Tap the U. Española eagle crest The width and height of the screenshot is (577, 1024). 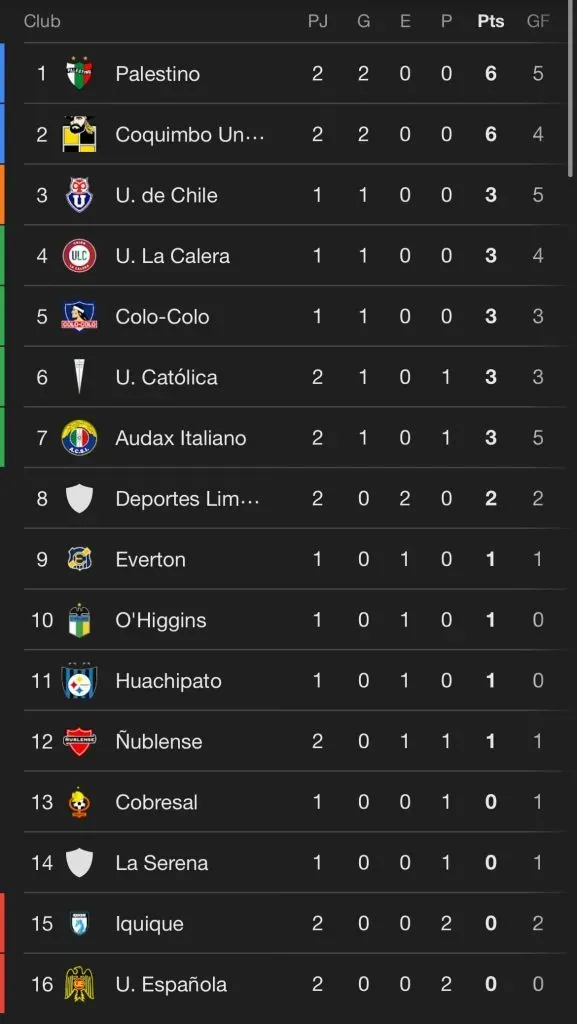[80, 984]
